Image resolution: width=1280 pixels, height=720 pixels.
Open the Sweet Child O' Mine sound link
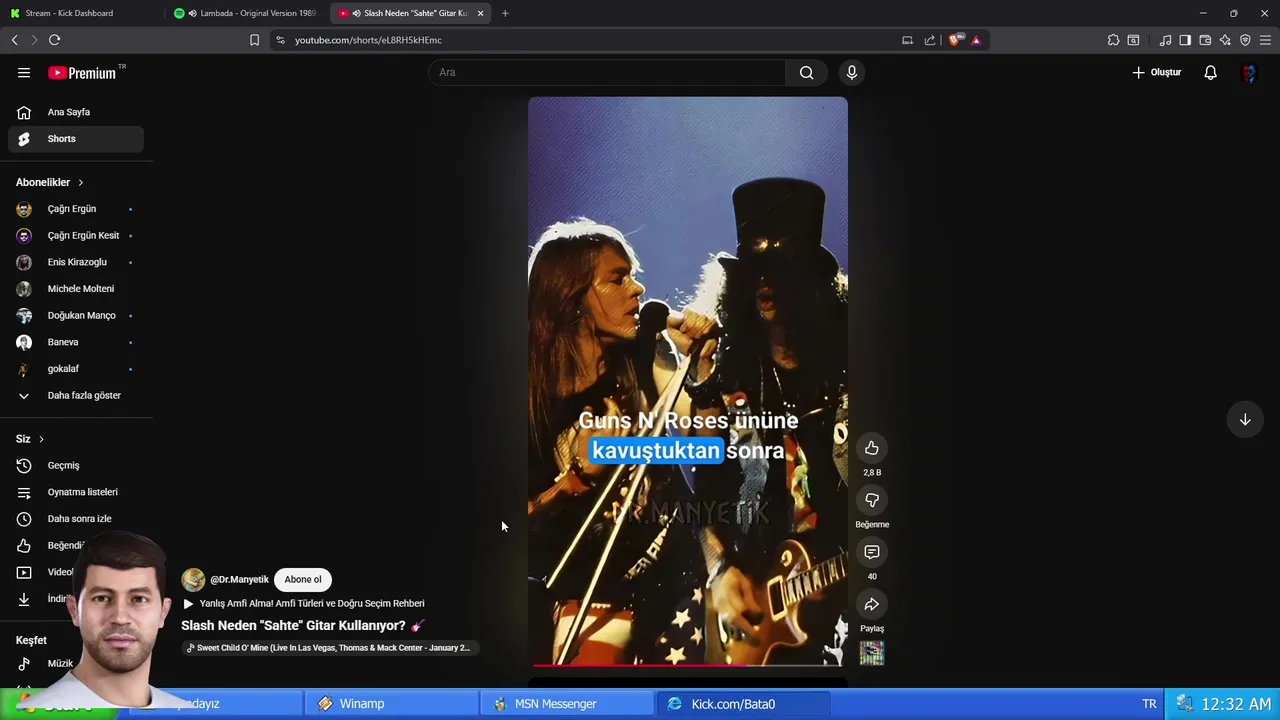[x=331, y=648]
